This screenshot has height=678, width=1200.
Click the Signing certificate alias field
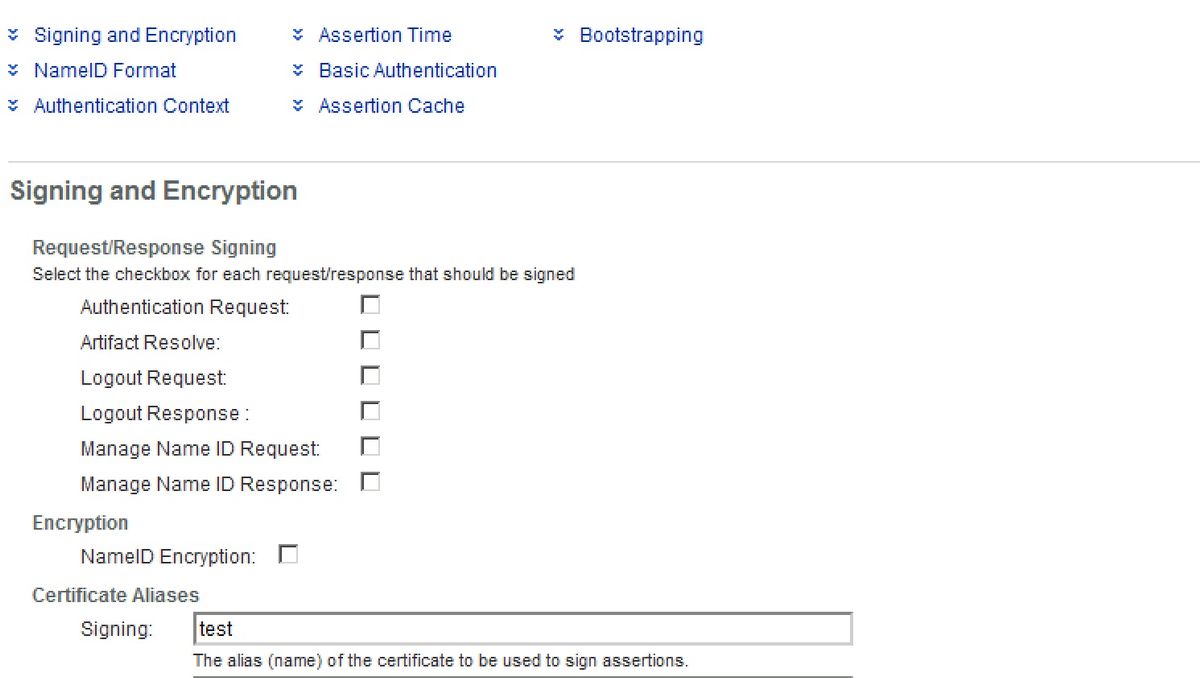coord(520,628)
